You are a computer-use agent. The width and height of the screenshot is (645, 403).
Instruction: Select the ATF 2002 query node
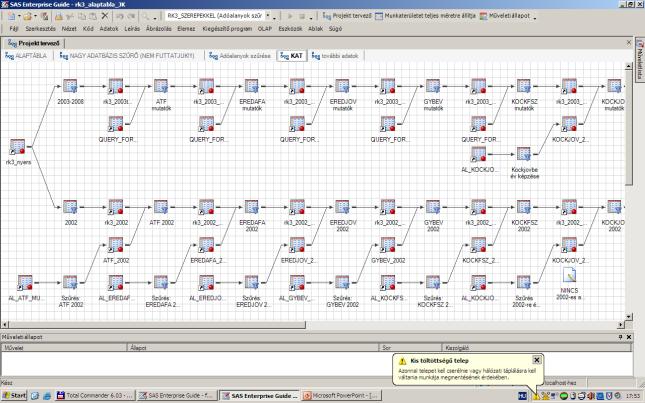point(161,207)
